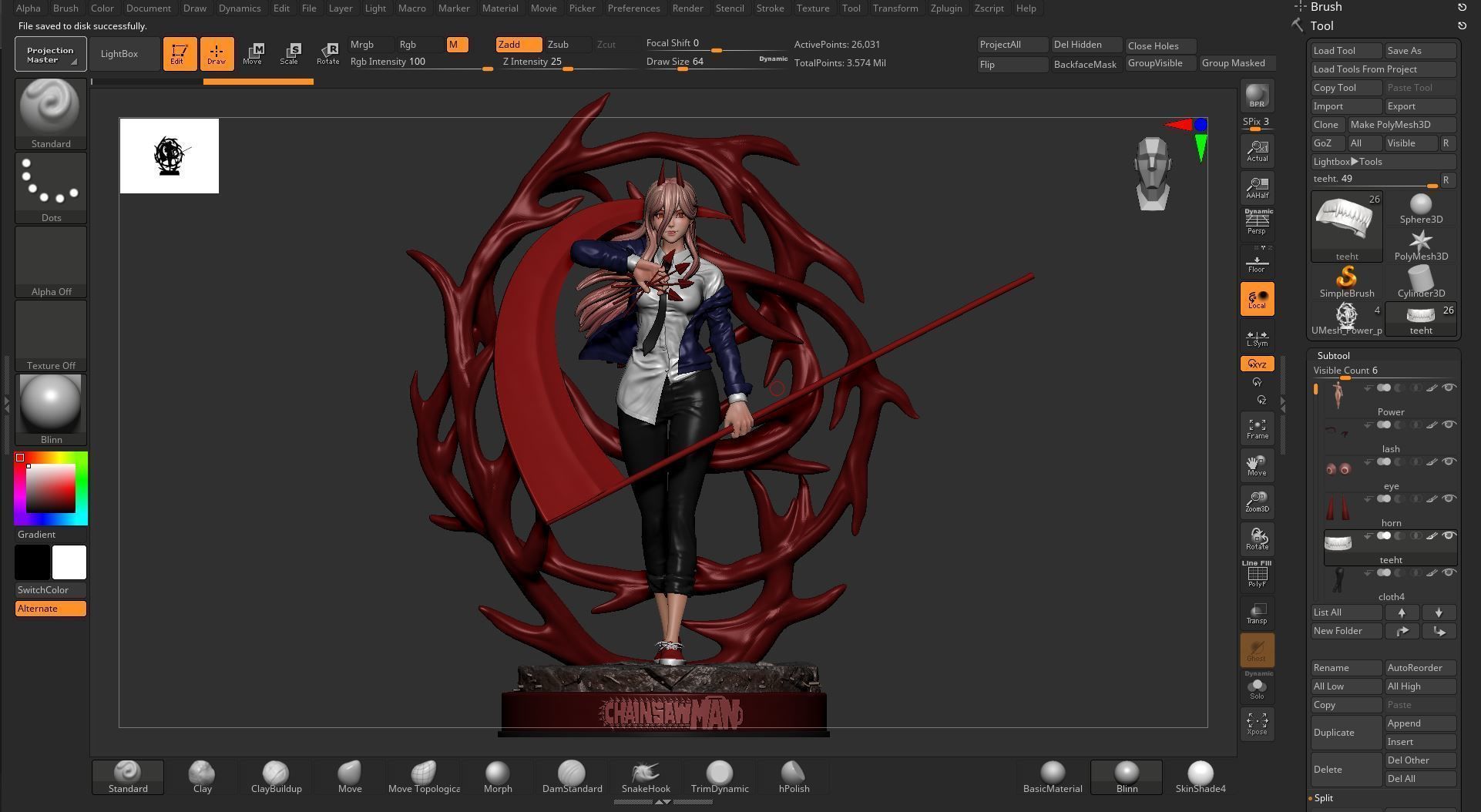Select the Sphere3D tool
The image size is (1481, 812).
tap(1421, 209)
